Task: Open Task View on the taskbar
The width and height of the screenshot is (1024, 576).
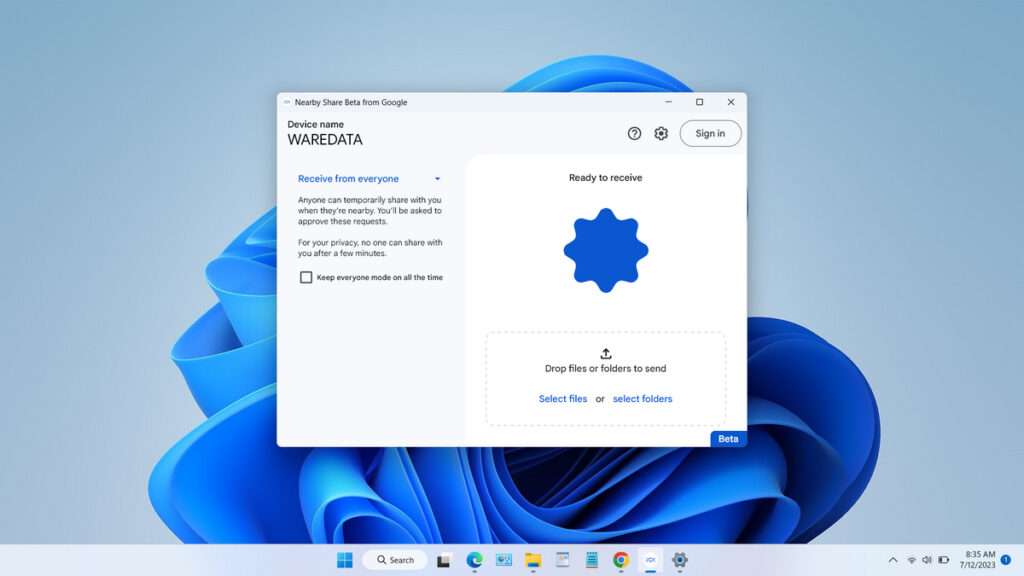Action: [443, 560]
